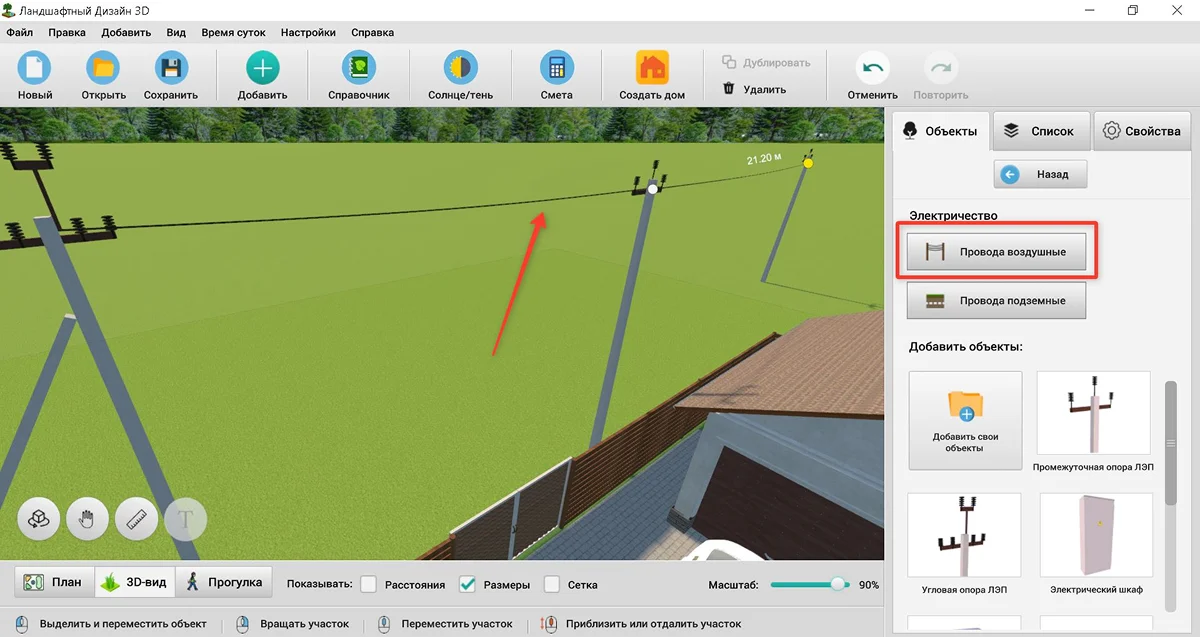
Task: Switch to the Свойства tab
Action: pos(1143,131)
